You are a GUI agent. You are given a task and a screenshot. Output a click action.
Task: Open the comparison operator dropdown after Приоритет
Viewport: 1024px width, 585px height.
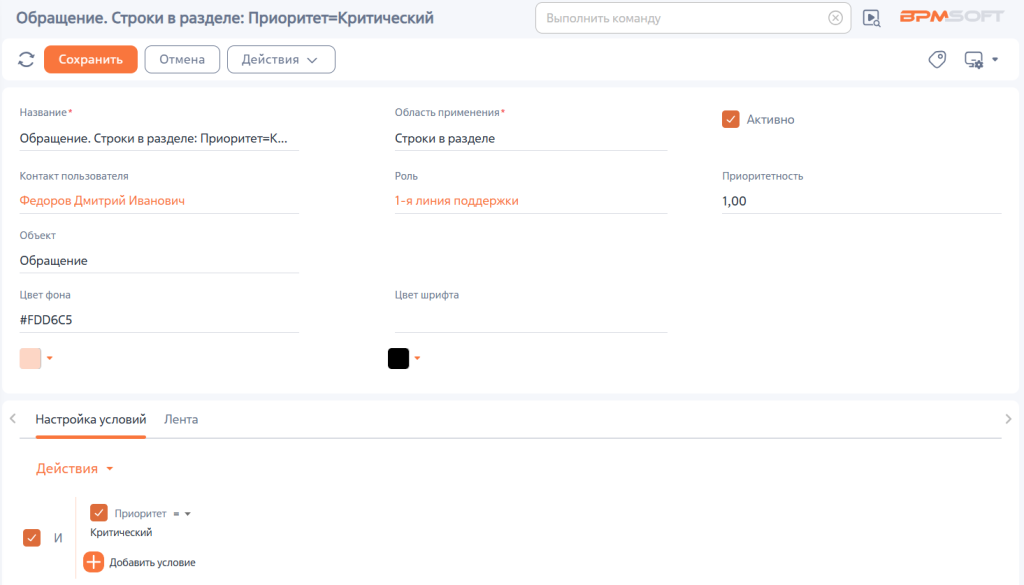click(x=182, y=514)
